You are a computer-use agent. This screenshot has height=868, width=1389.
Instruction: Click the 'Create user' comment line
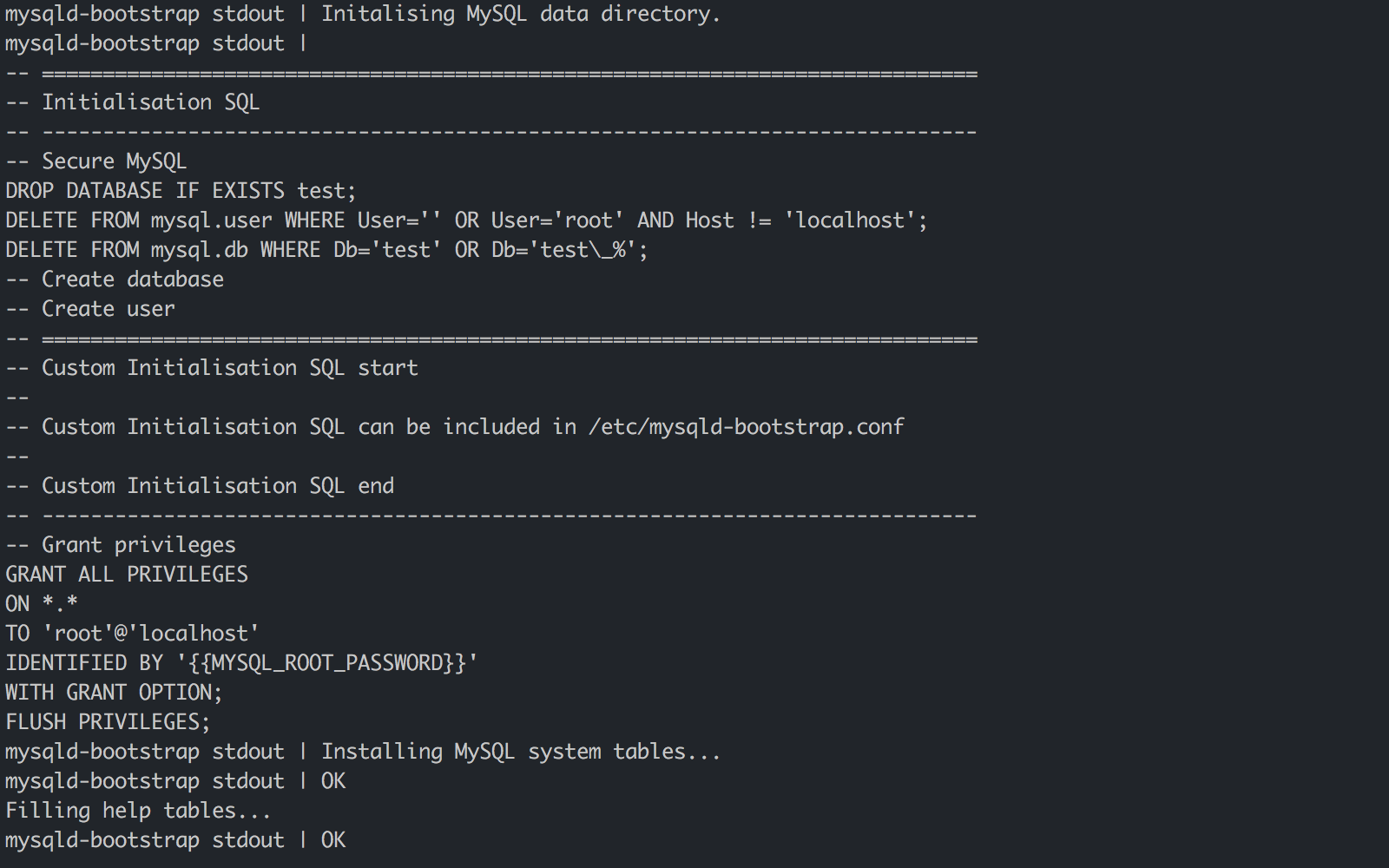coord(108,309)
